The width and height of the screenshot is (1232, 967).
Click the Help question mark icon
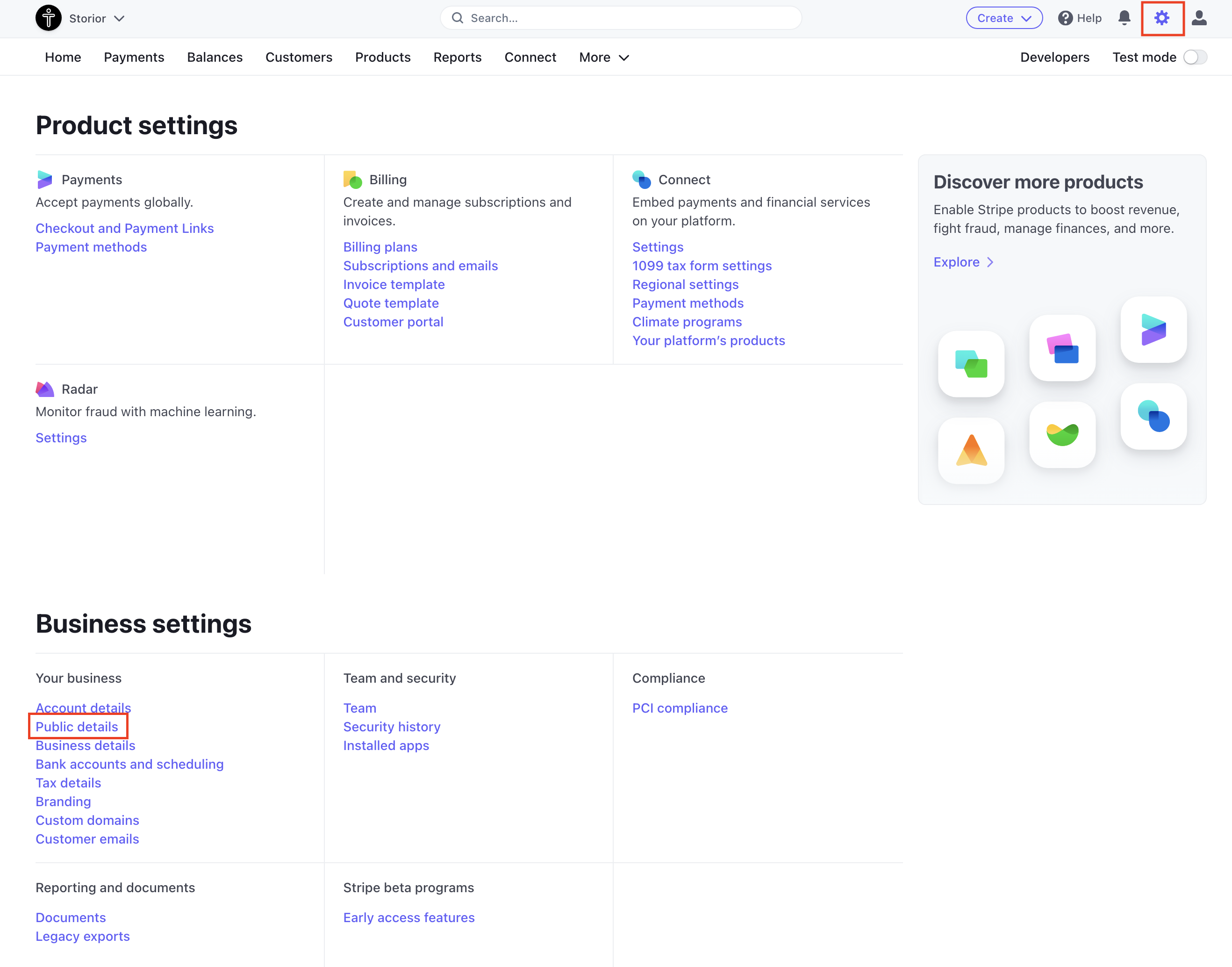(1065, 18)
